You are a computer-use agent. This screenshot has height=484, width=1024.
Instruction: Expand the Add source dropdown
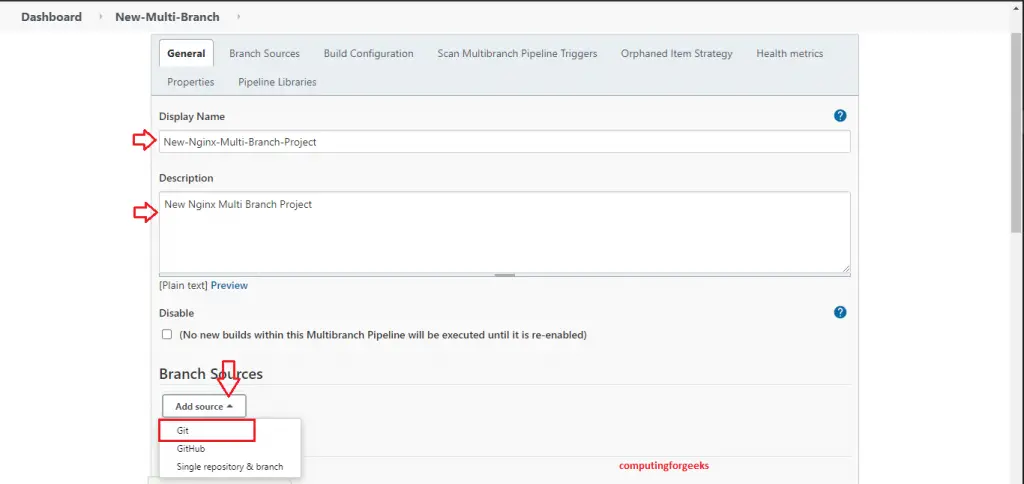click(x=204, y=406)
